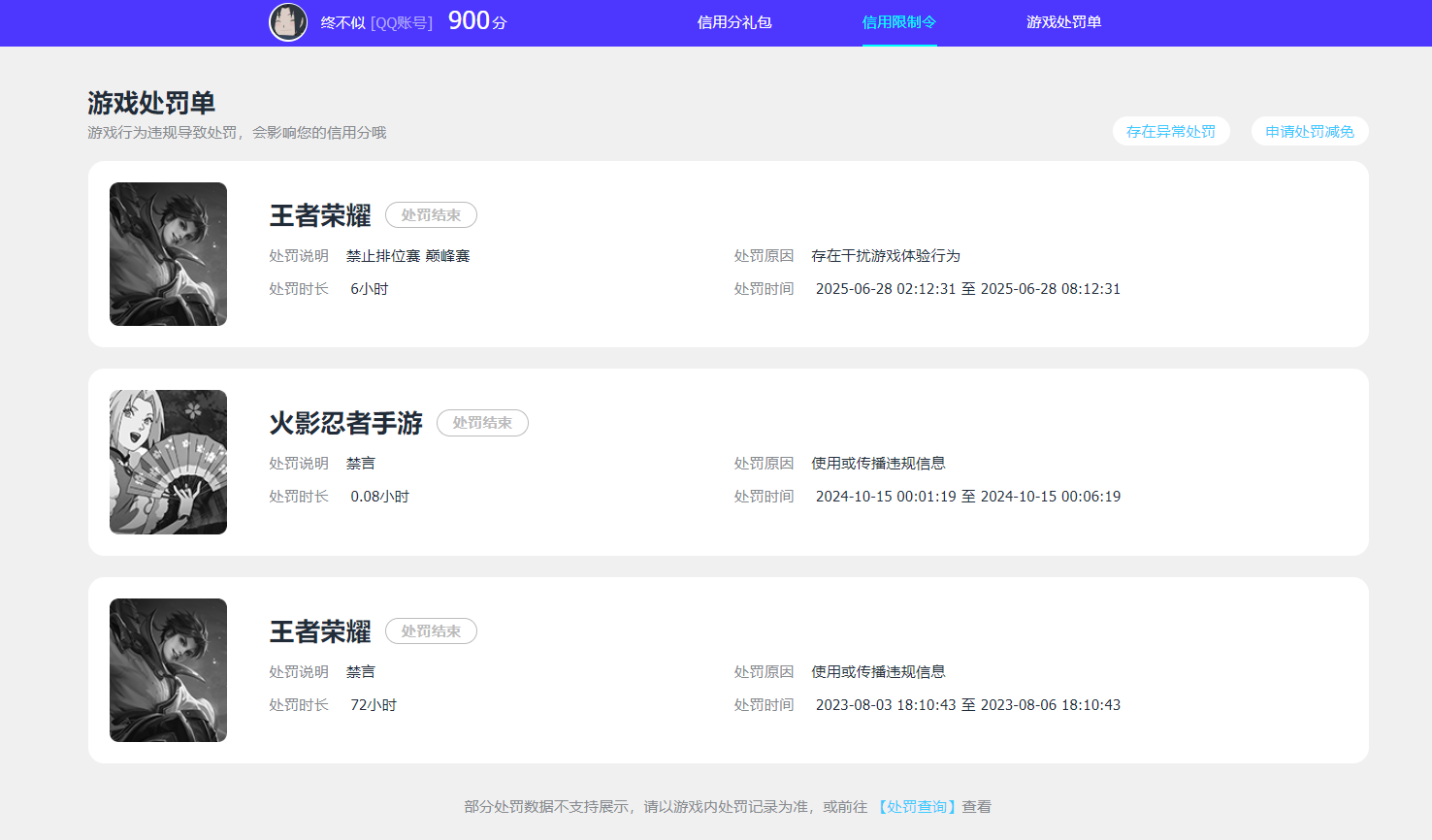
Task: Click the 处罚结束 label on the bottom card
Action: click(431, 630)
